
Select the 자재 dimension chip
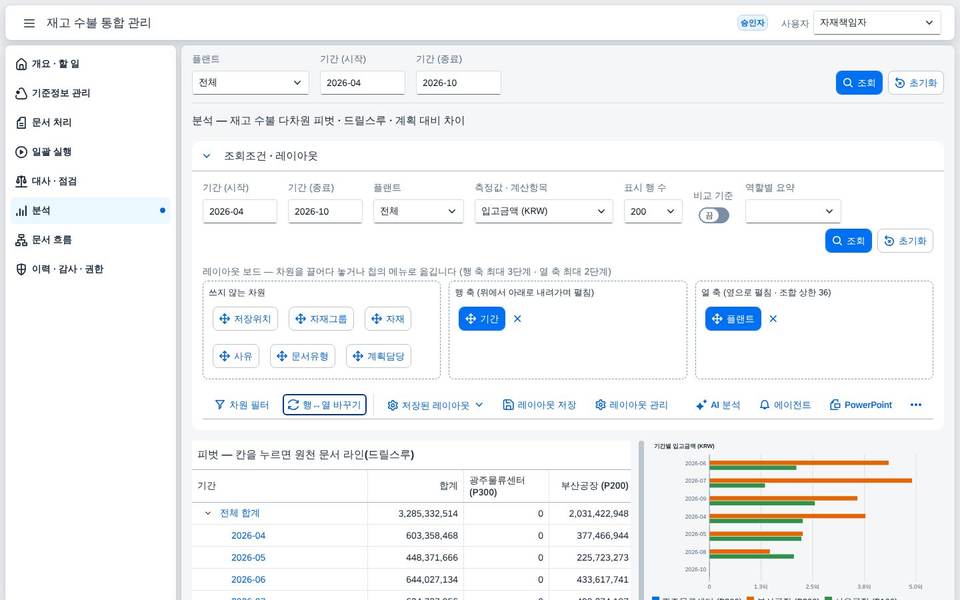pos(388,319)
